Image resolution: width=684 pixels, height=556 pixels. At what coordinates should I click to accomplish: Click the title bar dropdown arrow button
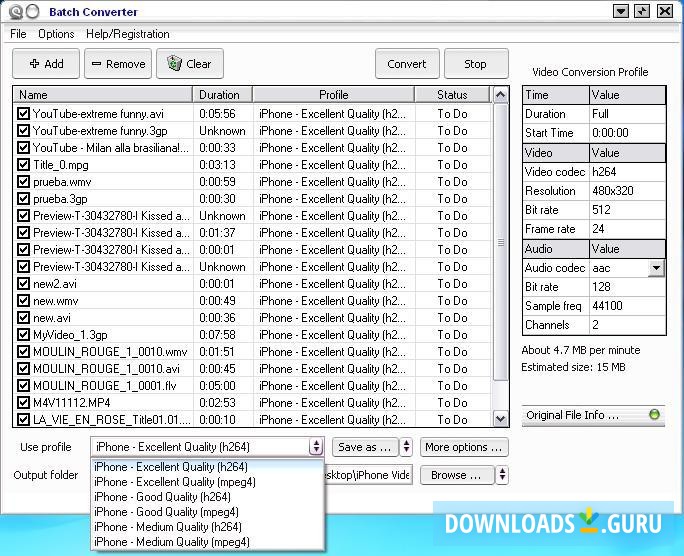pos(620,11)
